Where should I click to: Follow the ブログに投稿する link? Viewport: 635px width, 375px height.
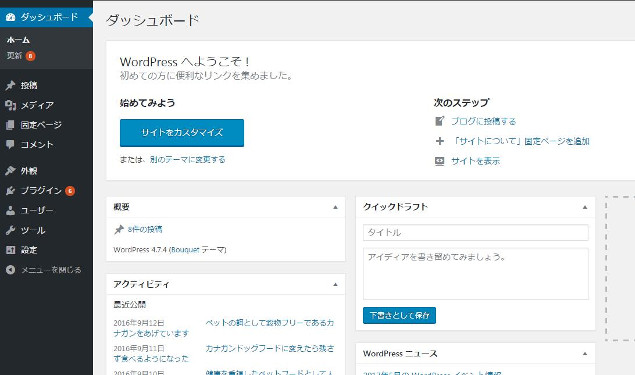[x=484, y=121]
